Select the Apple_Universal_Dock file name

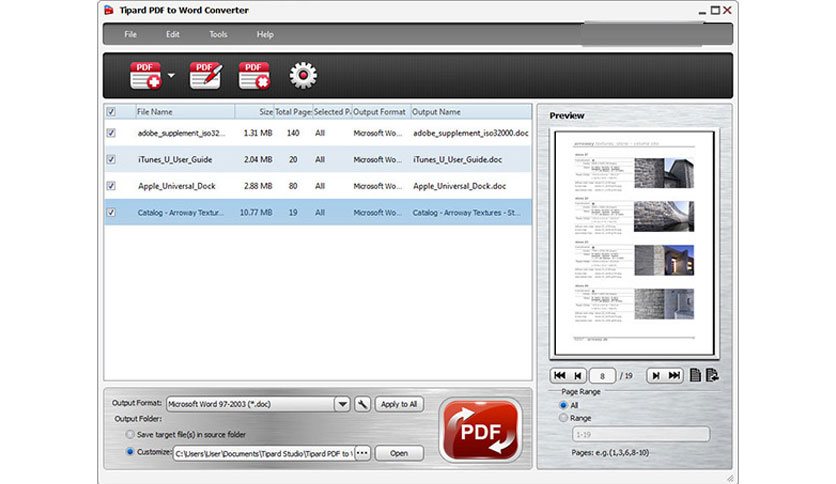click(x=176, y=186)
